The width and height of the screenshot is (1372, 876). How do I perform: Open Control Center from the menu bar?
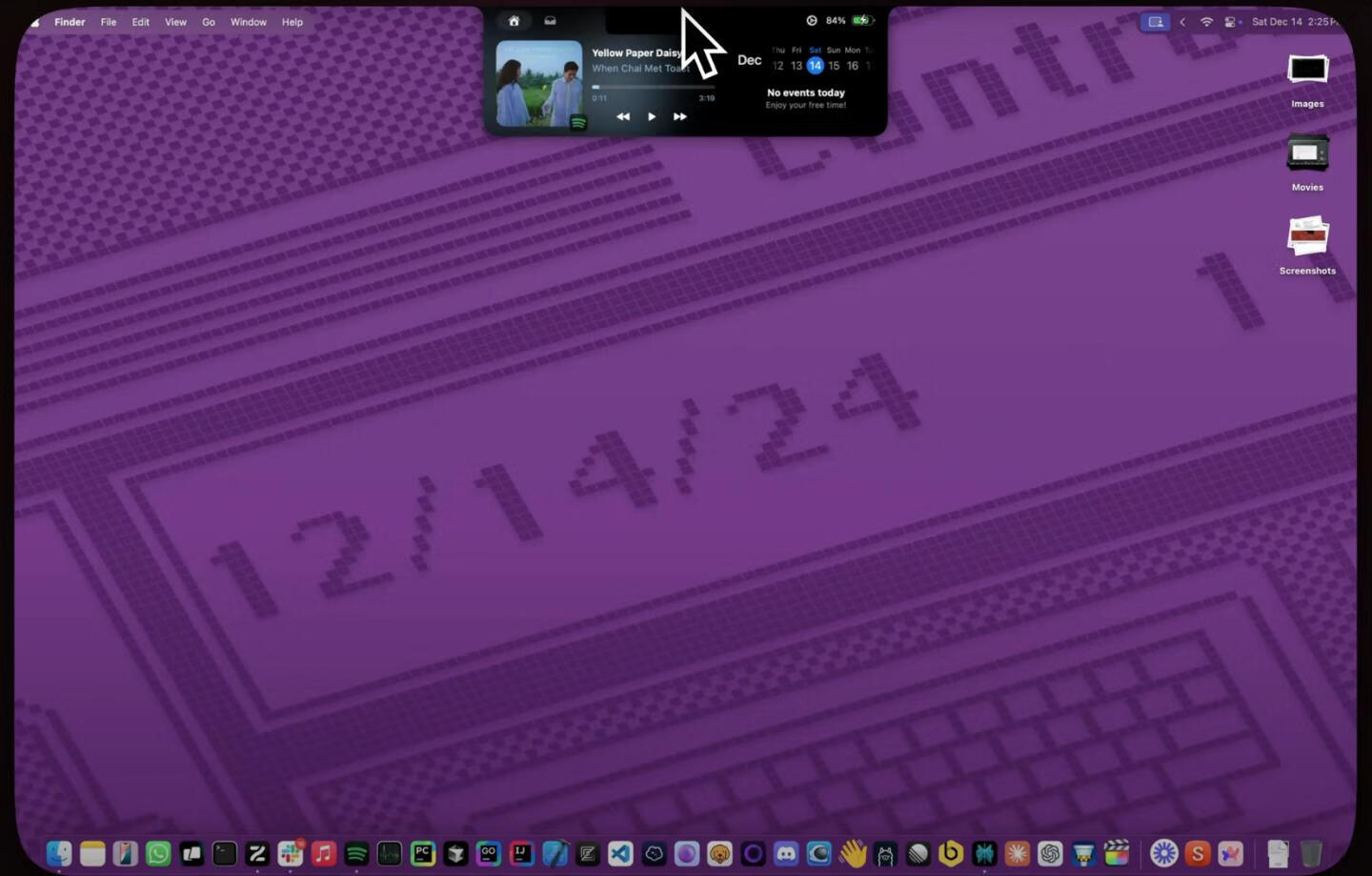coord(1231,22)
